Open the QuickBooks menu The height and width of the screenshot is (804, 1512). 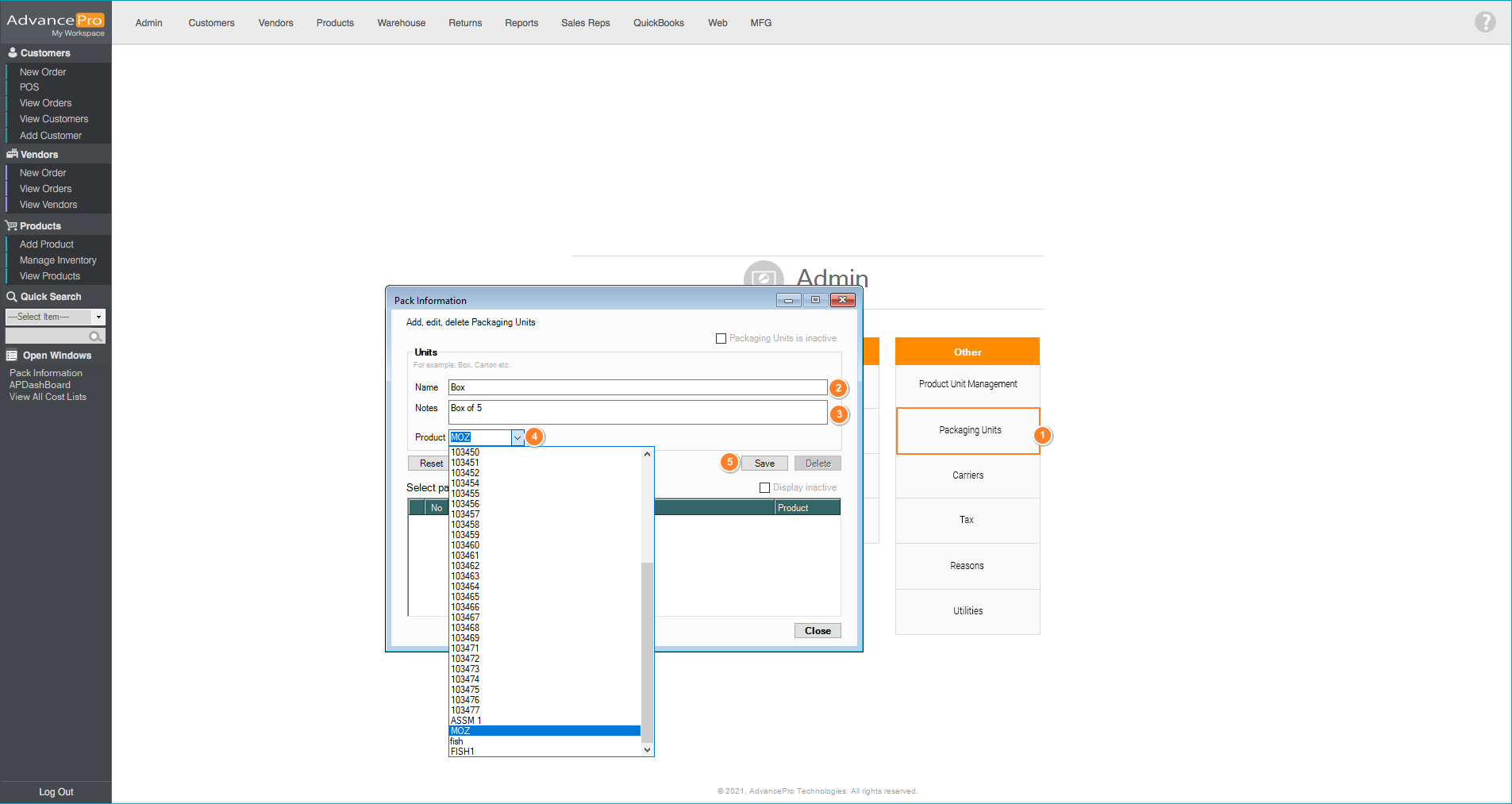tap(658, 23)
